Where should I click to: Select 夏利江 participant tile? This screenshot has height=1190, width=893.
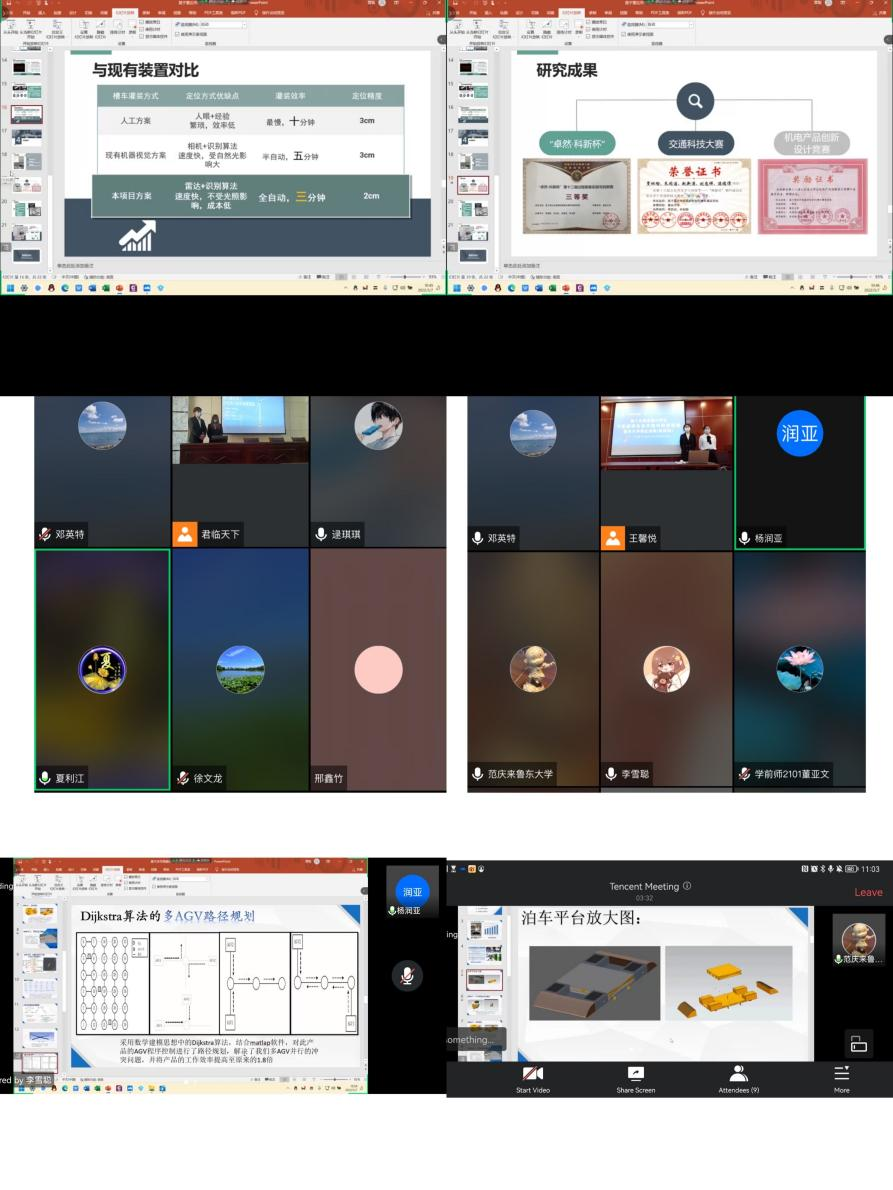pos(102,669)
